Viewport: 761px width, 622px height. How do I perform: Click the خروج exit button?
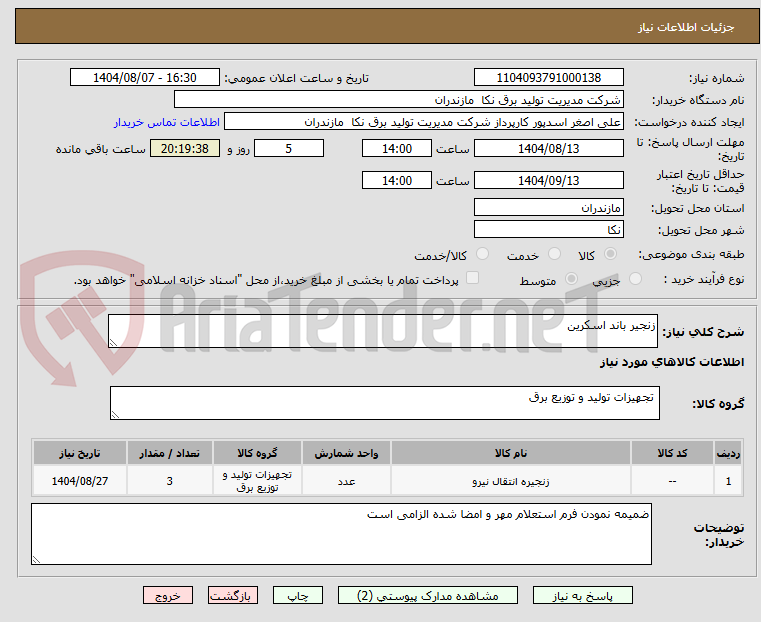click(168, 596)
